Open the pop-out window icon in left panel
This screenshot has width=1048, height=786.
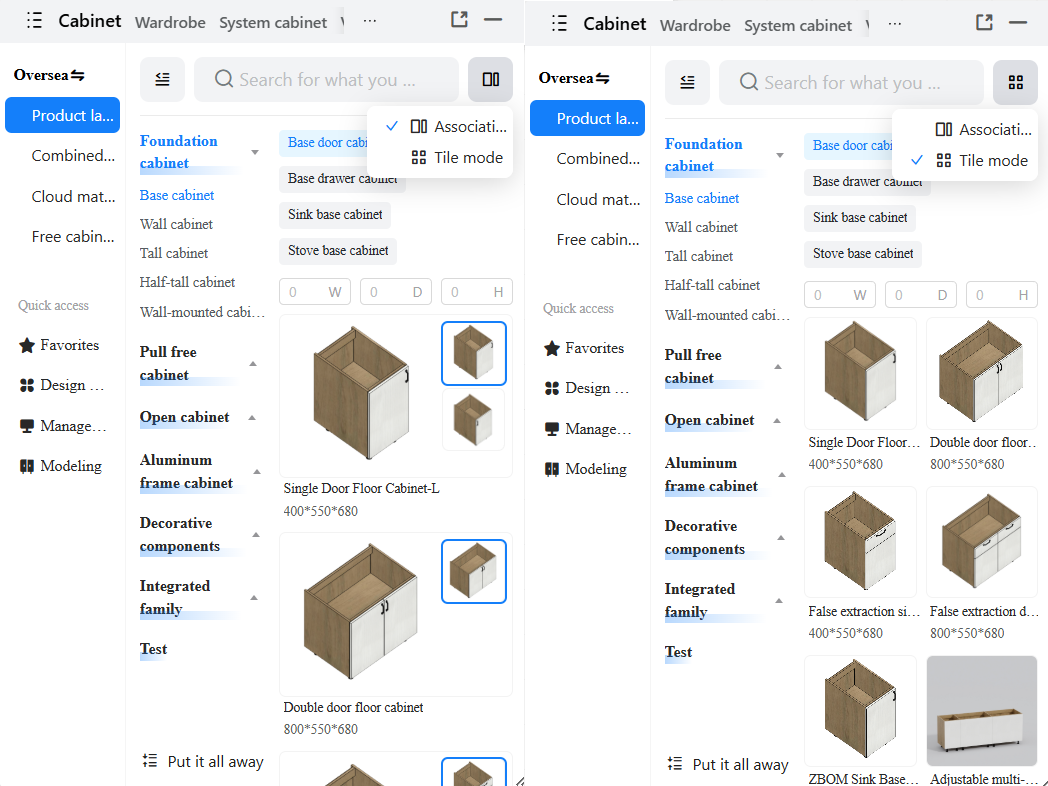tap(459, 19)
